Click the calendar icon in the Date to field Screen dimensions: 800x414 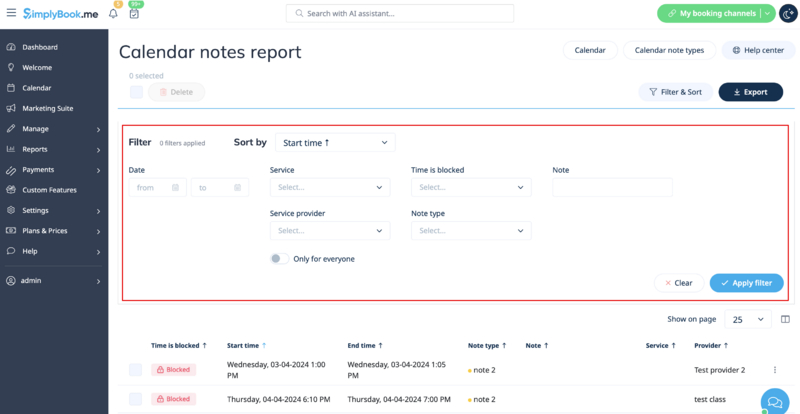tap(237, 187)
